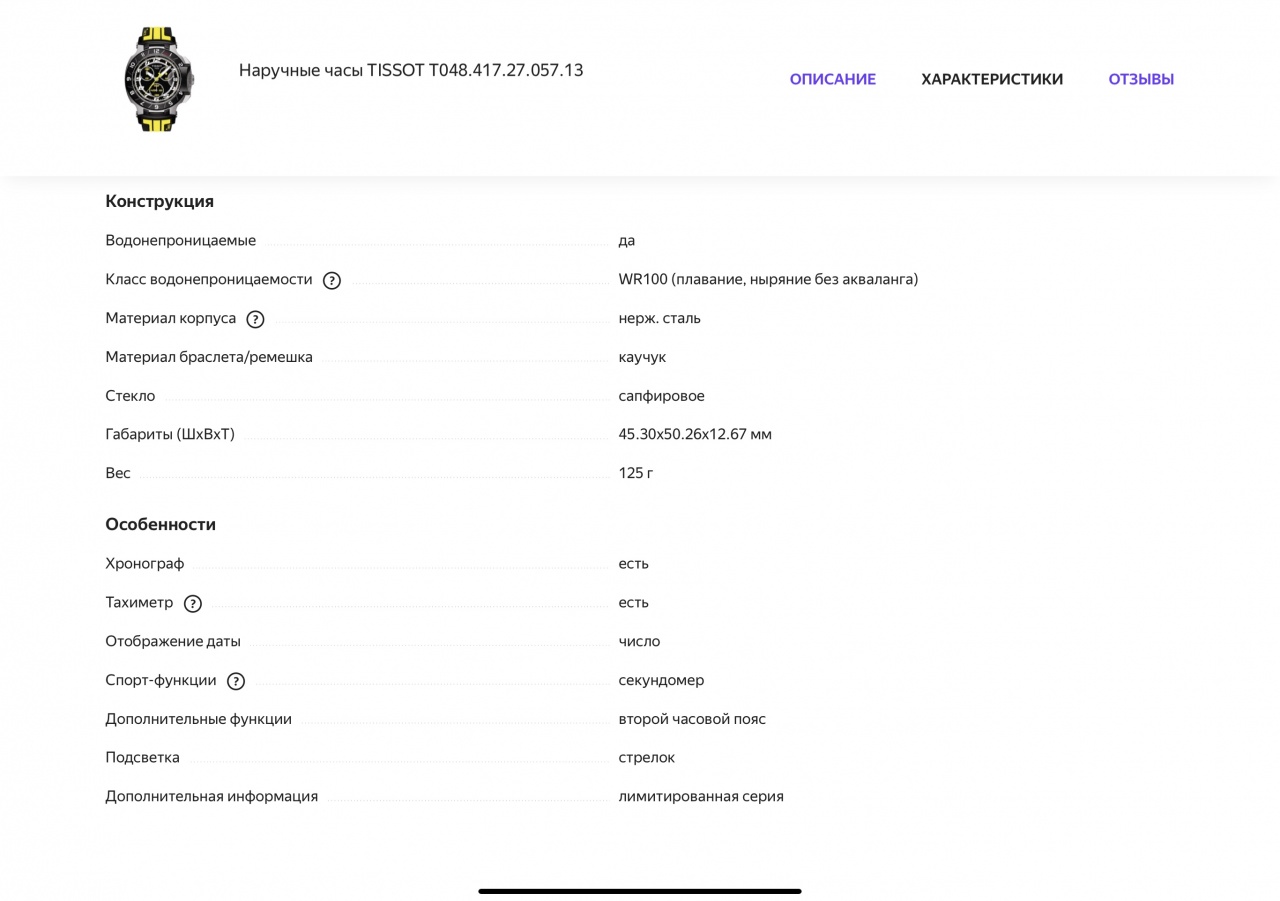1280x901 pixels.
Task: Click the второй часовой пояс value
Action: 692,719
